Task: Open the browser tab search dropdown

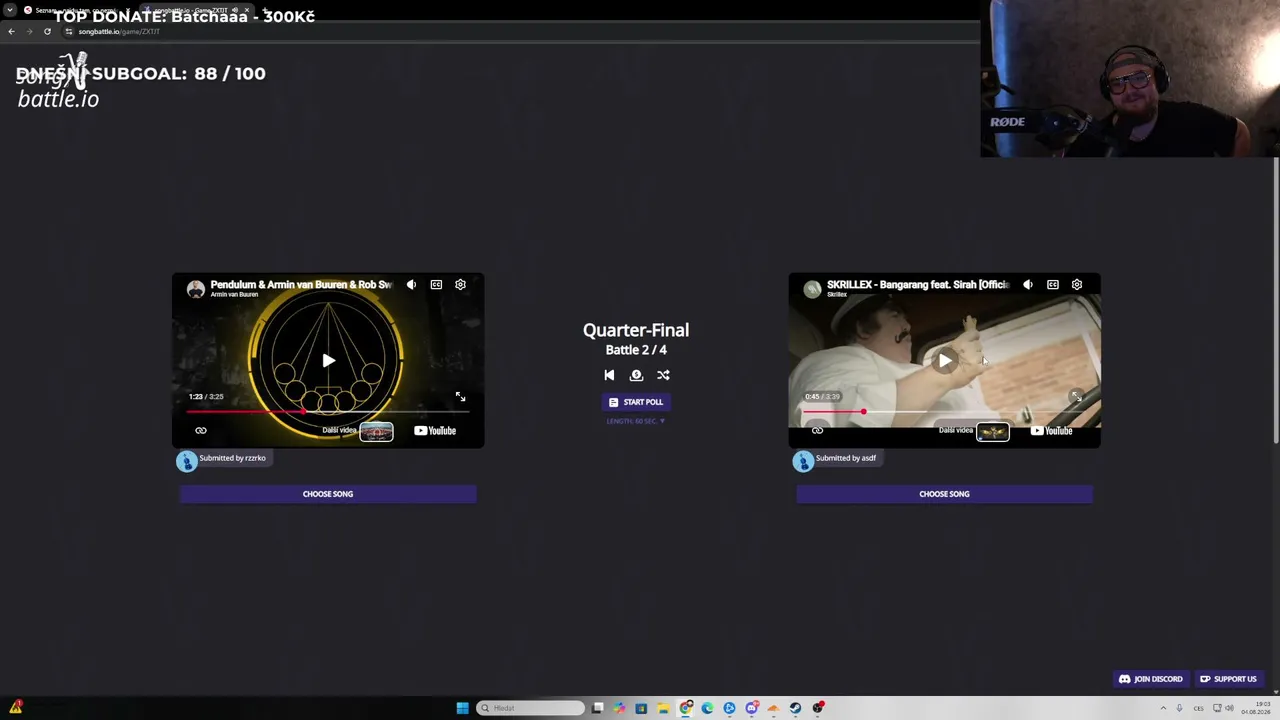Action: tap(9, 10)
